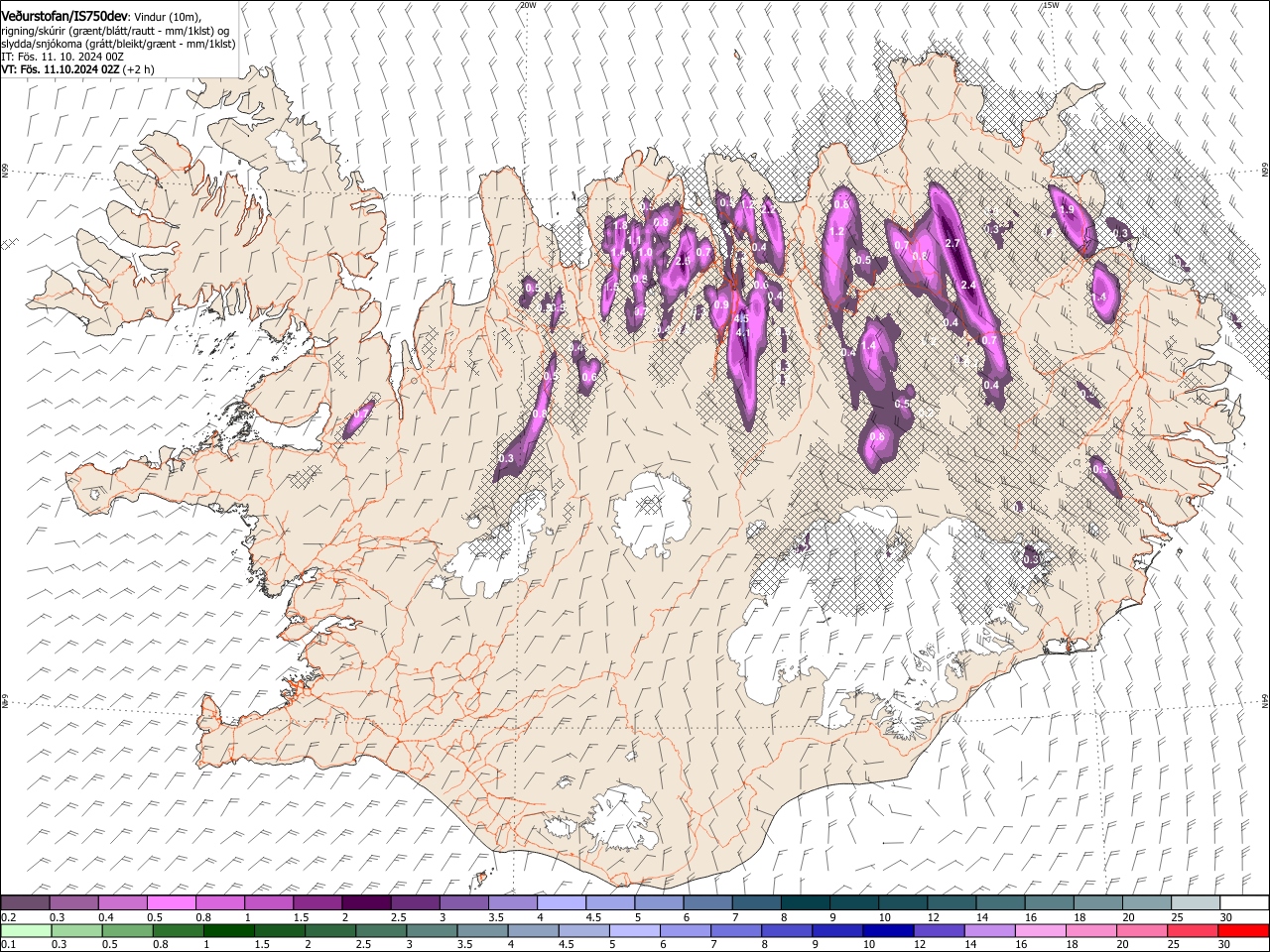Click the lower legend swatch between 2 and 2.5
The width and height of the screenshot is (1270, 952).
pyautogui.click(x=329, y=930)
